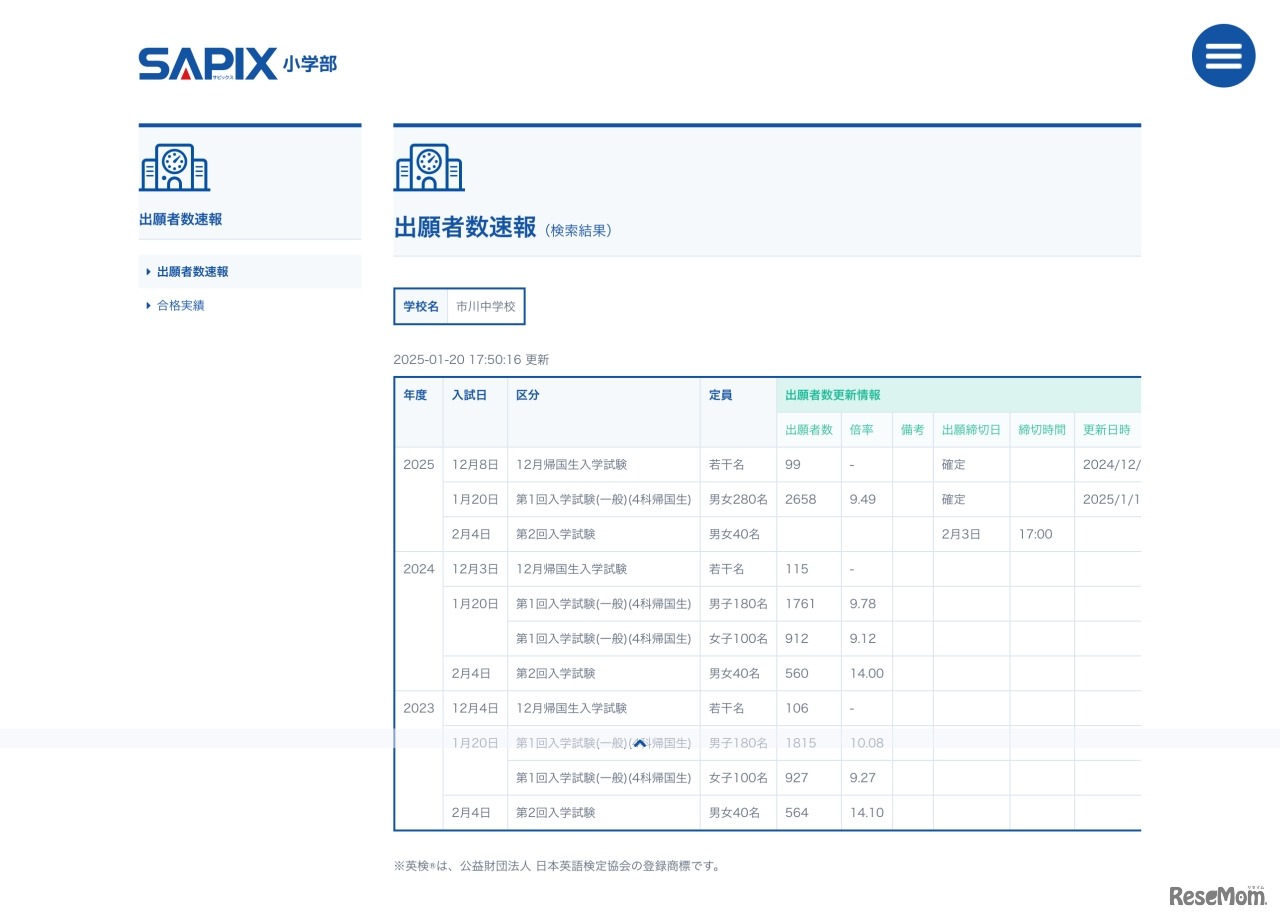Click the 学校名 blue label badge
The image size is (1280, 919).
point(419,306)
